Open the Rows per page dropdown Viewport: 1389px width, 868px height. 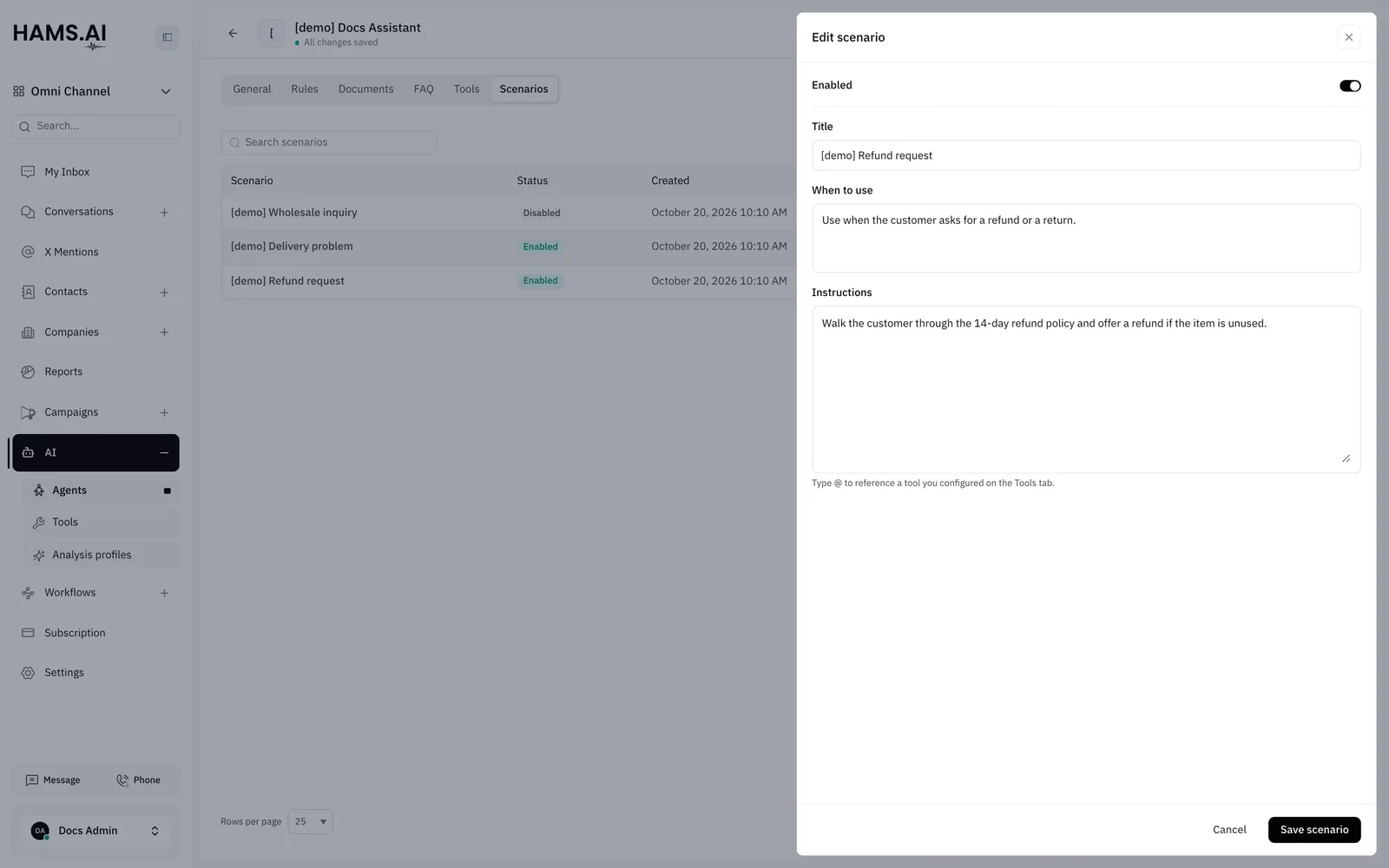(x=310, y=822)
